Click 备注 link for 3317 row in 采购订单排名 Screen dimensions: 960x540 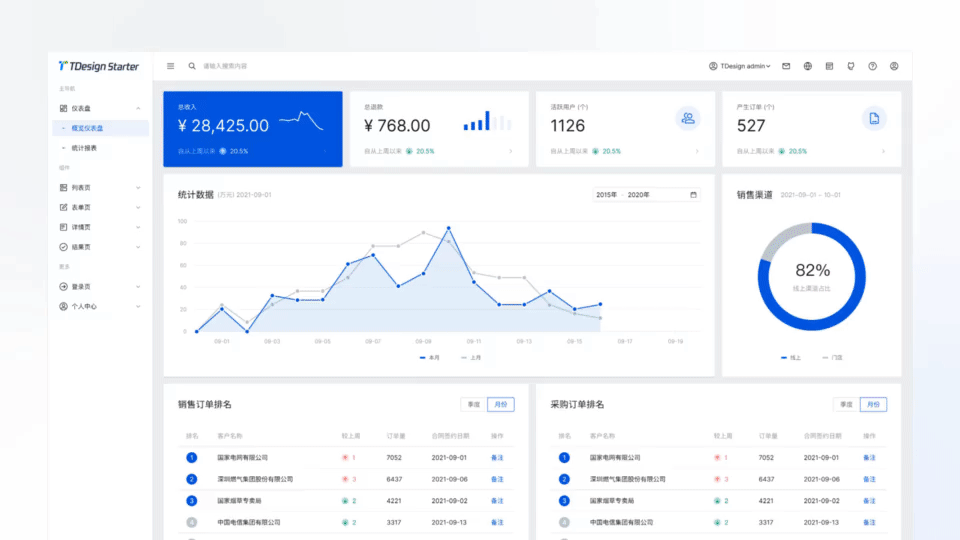pos(869,522)
